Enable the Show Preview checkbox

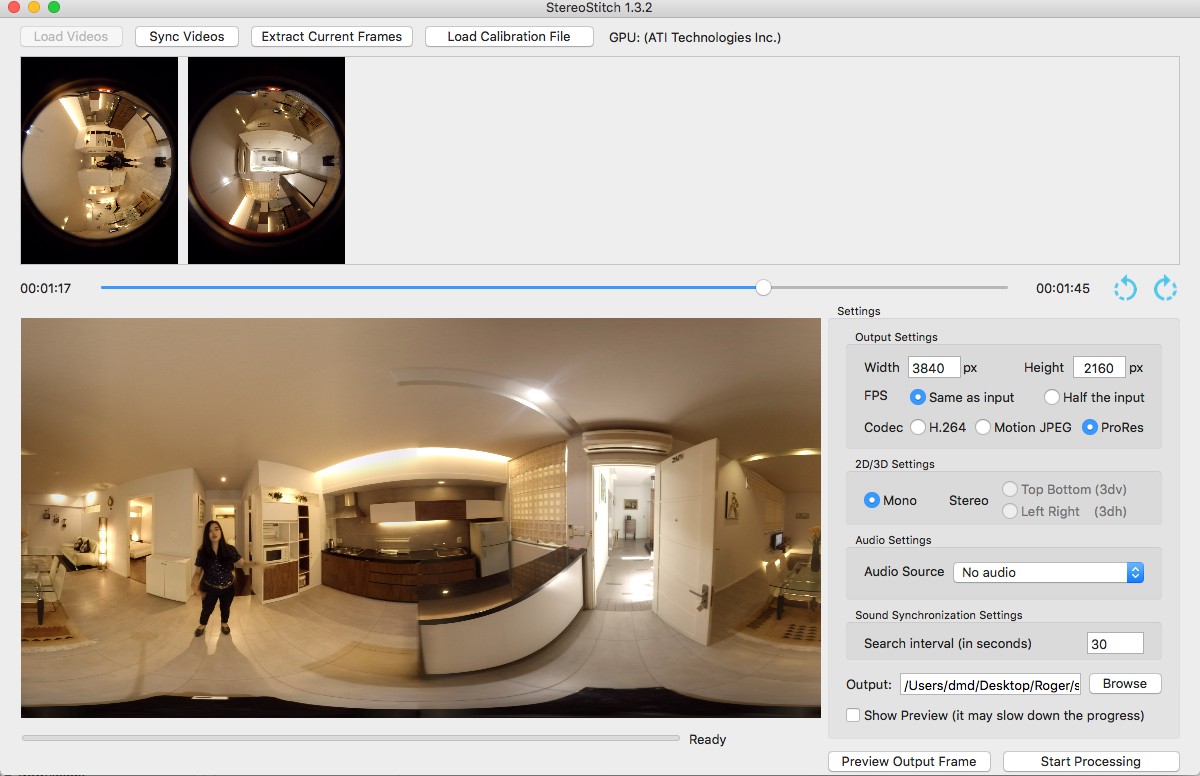tap(853, 715)
